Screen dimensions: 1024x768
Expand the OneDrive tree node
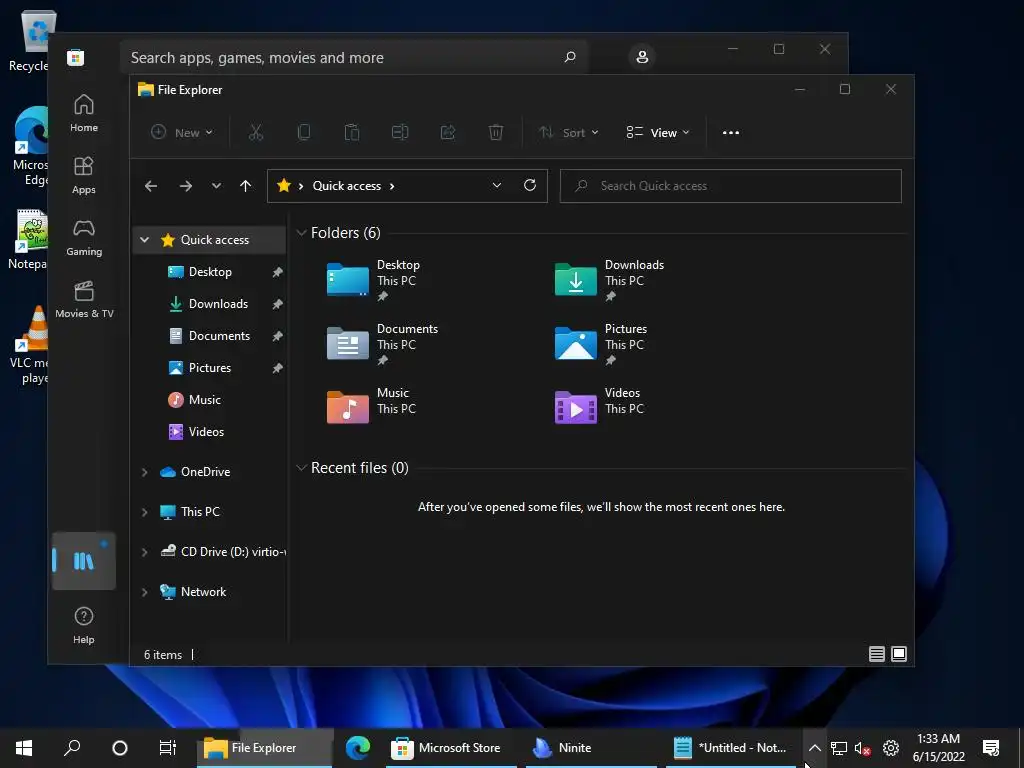click(144, 472)
